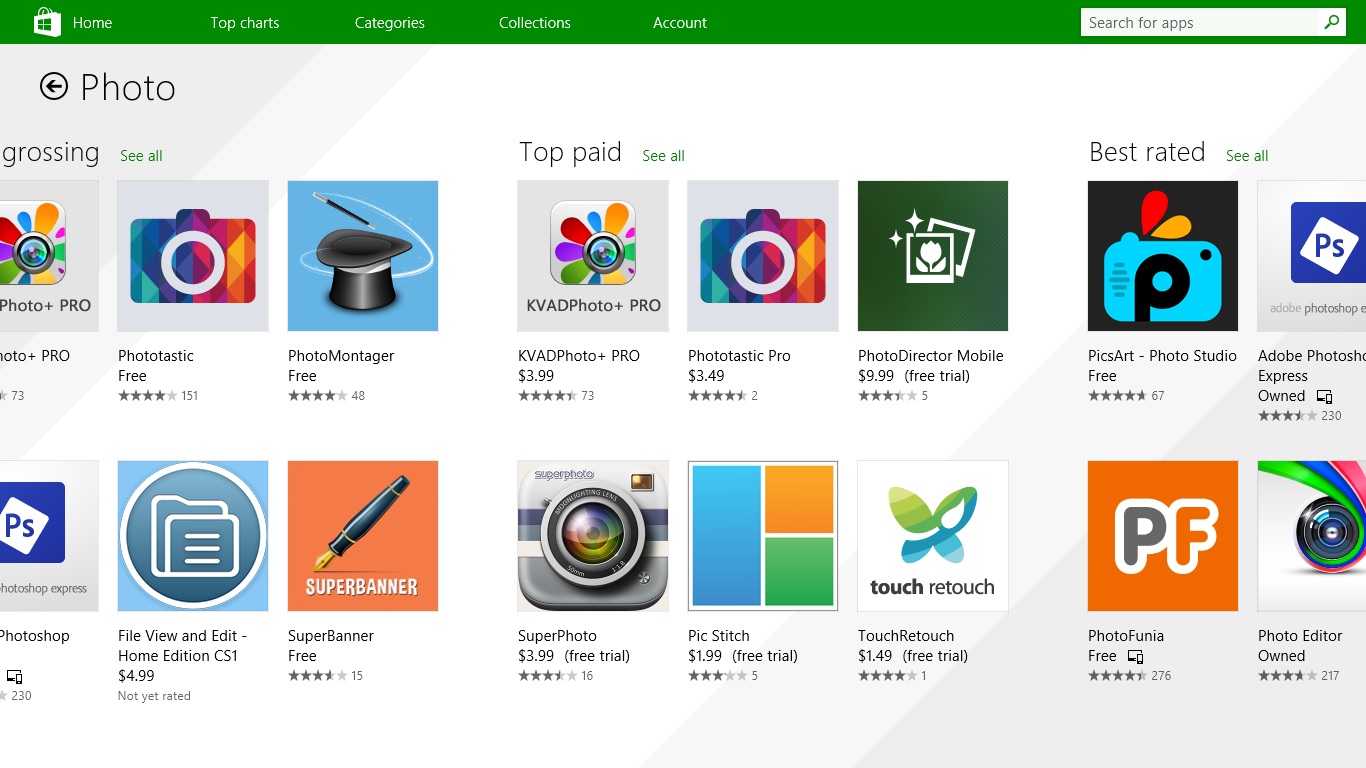Open Adobe Photoshop Express tile under Best rated
1366x768 pixels.
tap(1312, 256)
